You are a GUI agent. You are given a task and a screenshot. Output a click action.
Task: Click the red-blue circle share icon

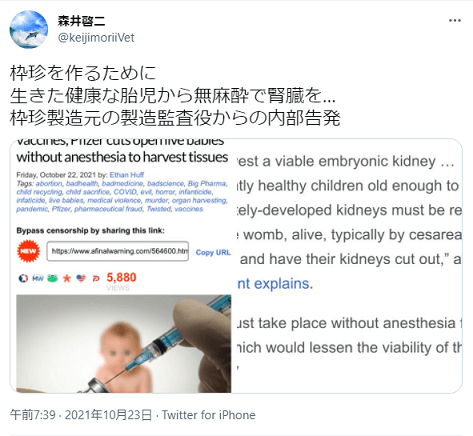(x=23, y=278)
